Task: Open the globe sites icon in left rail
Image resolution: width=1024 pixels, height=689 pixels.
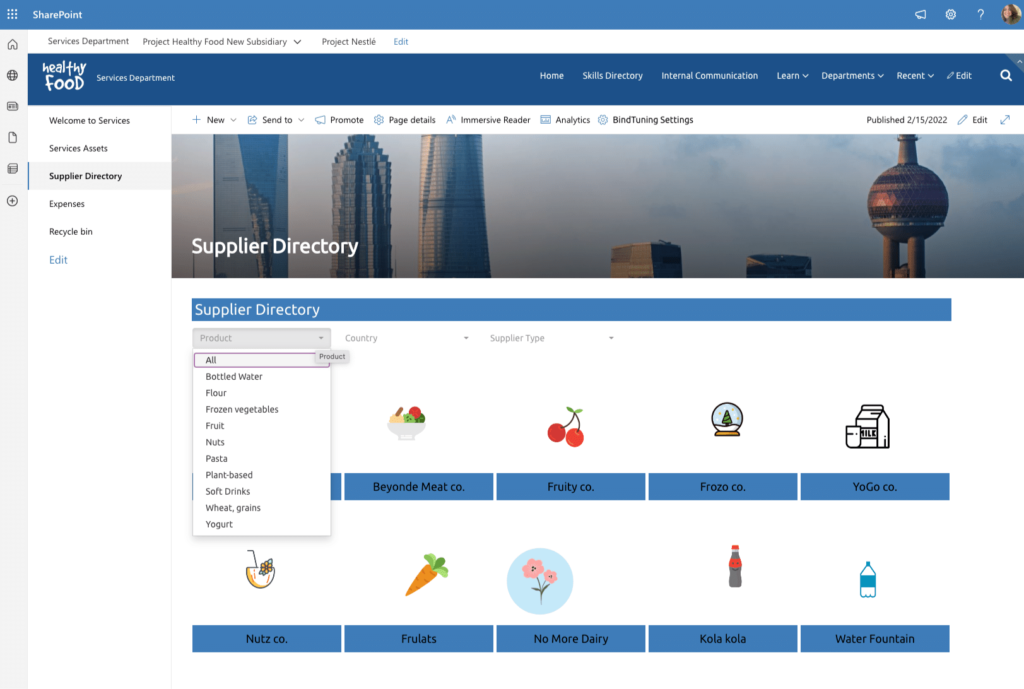Action: (12, 75)
